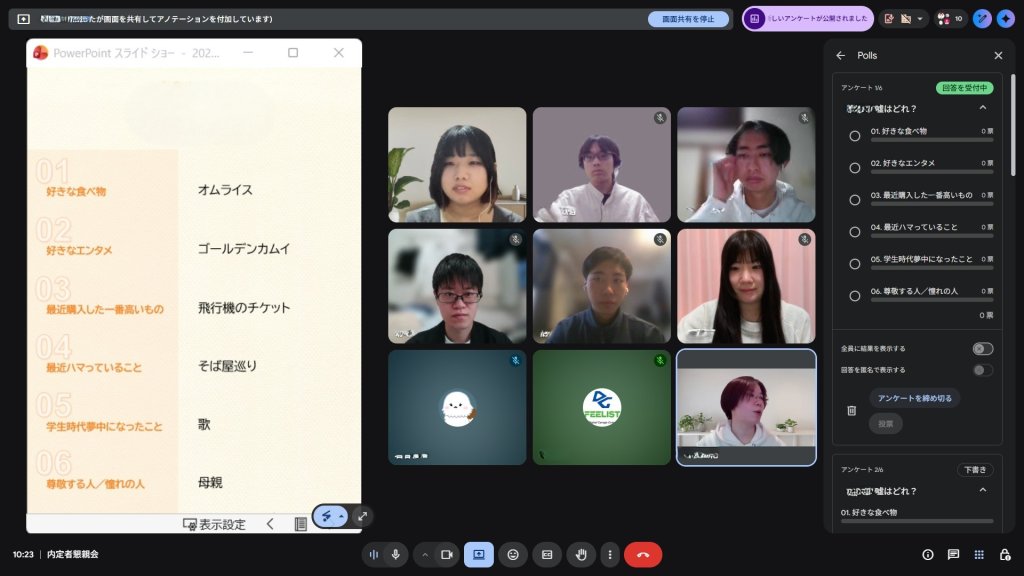Open more options three-dot menu
Image resolution: width=1024 pixels, height=576 pixels.
(x=608, y=555)
